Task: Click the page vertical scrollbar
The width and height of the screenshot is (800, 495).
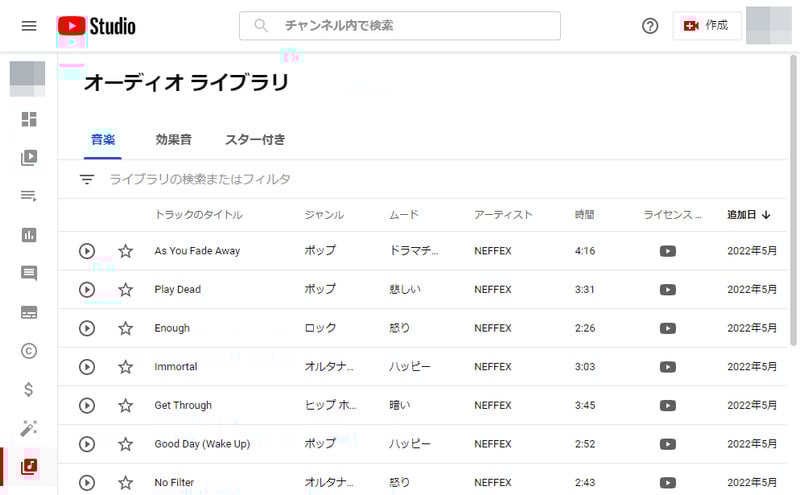Action: point(793,201)
